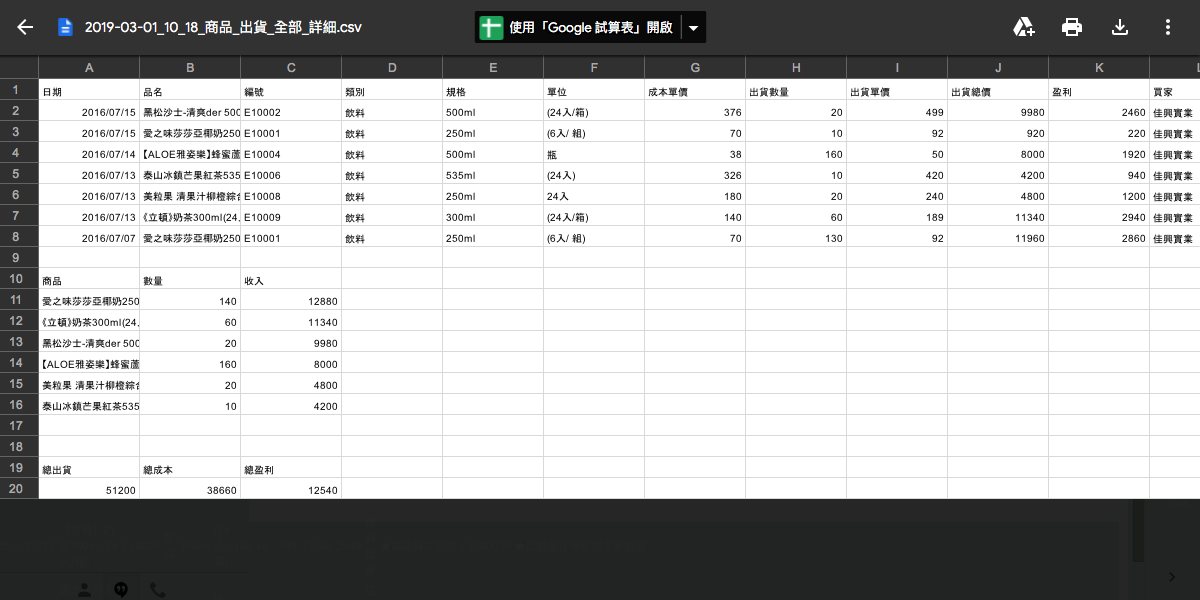The height and width of the screenshot is (600, 1200).
Task: Open file with Google 試算表
Action: [x=590, y=27]
